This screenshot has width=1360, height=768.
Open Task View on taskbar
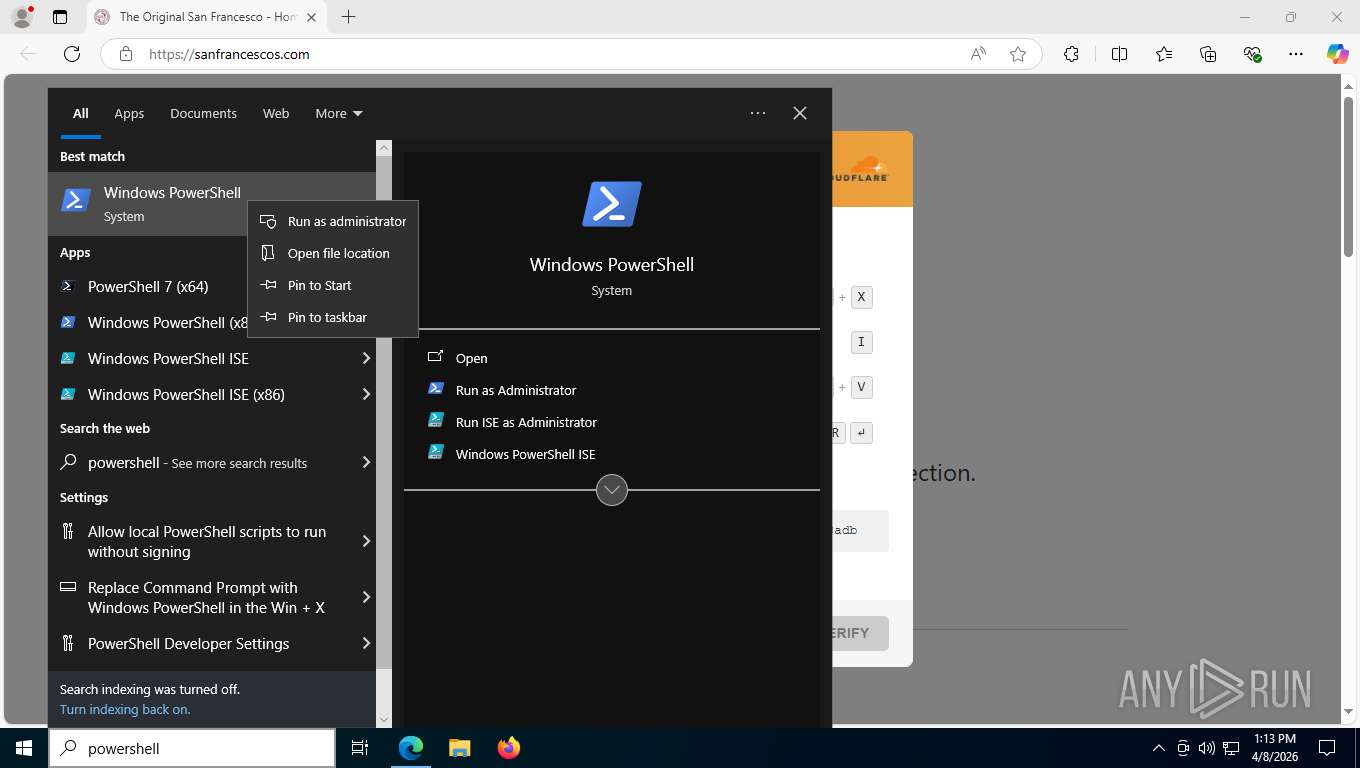click(360, 748)
